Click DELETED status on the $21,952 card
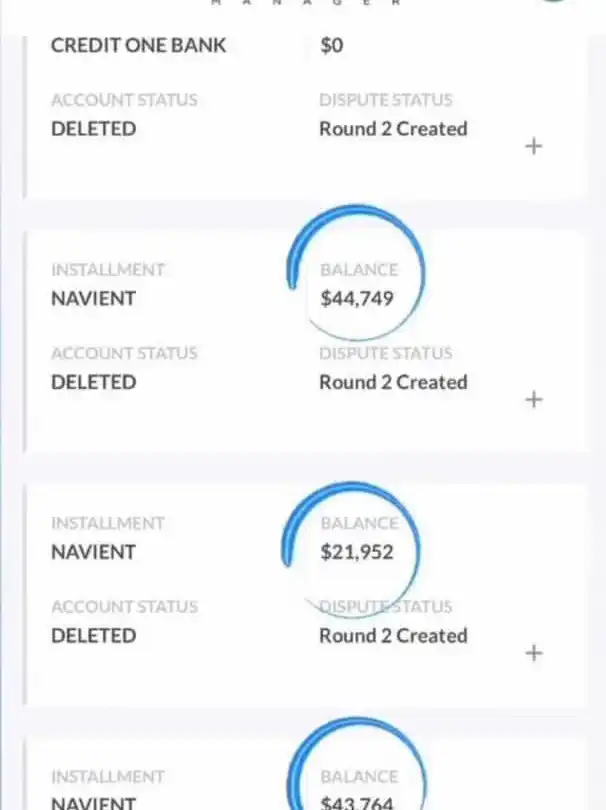The image size is (606, 810). [93, 636]
